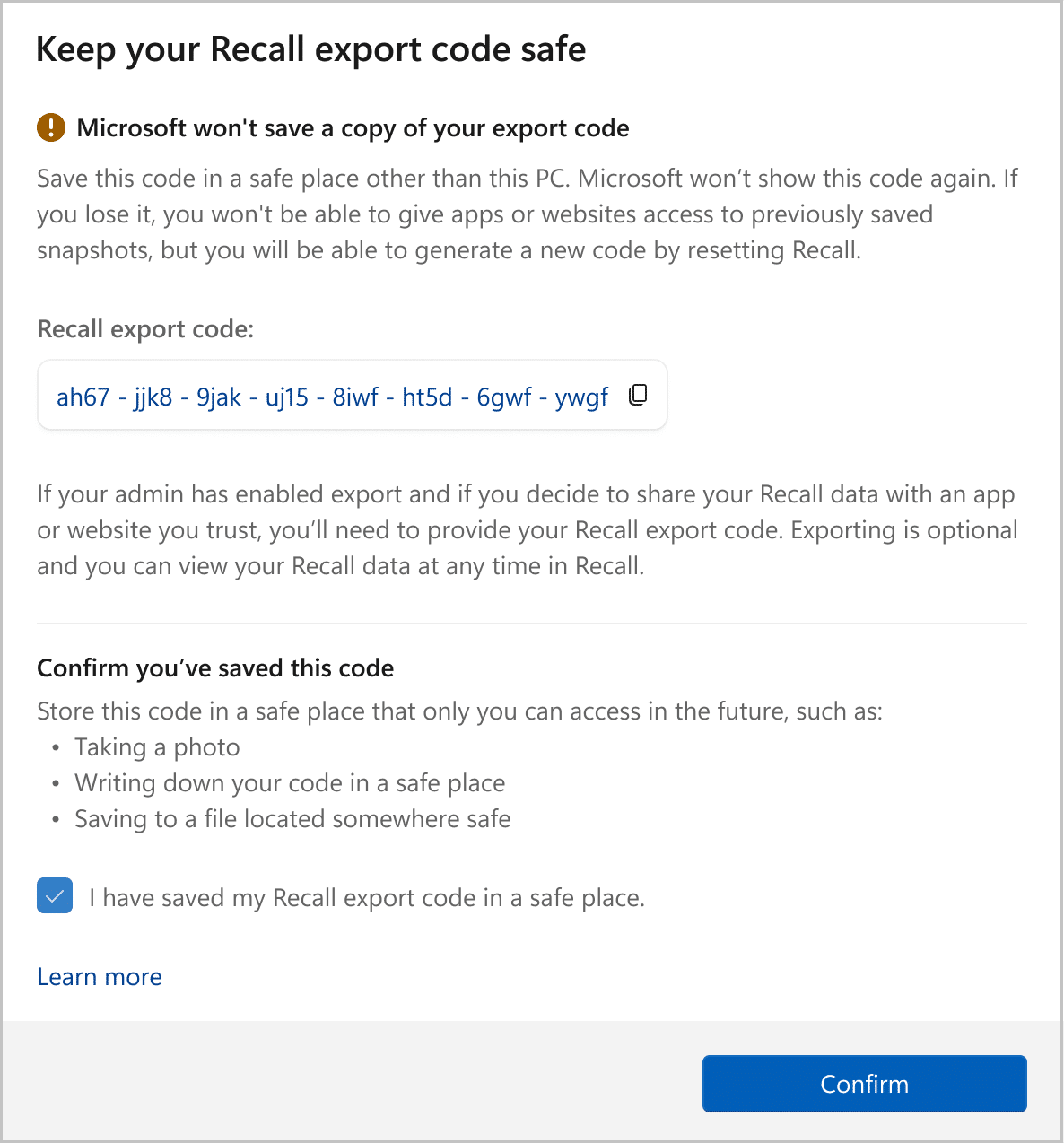Copy the Recall export code

(638, 395)
